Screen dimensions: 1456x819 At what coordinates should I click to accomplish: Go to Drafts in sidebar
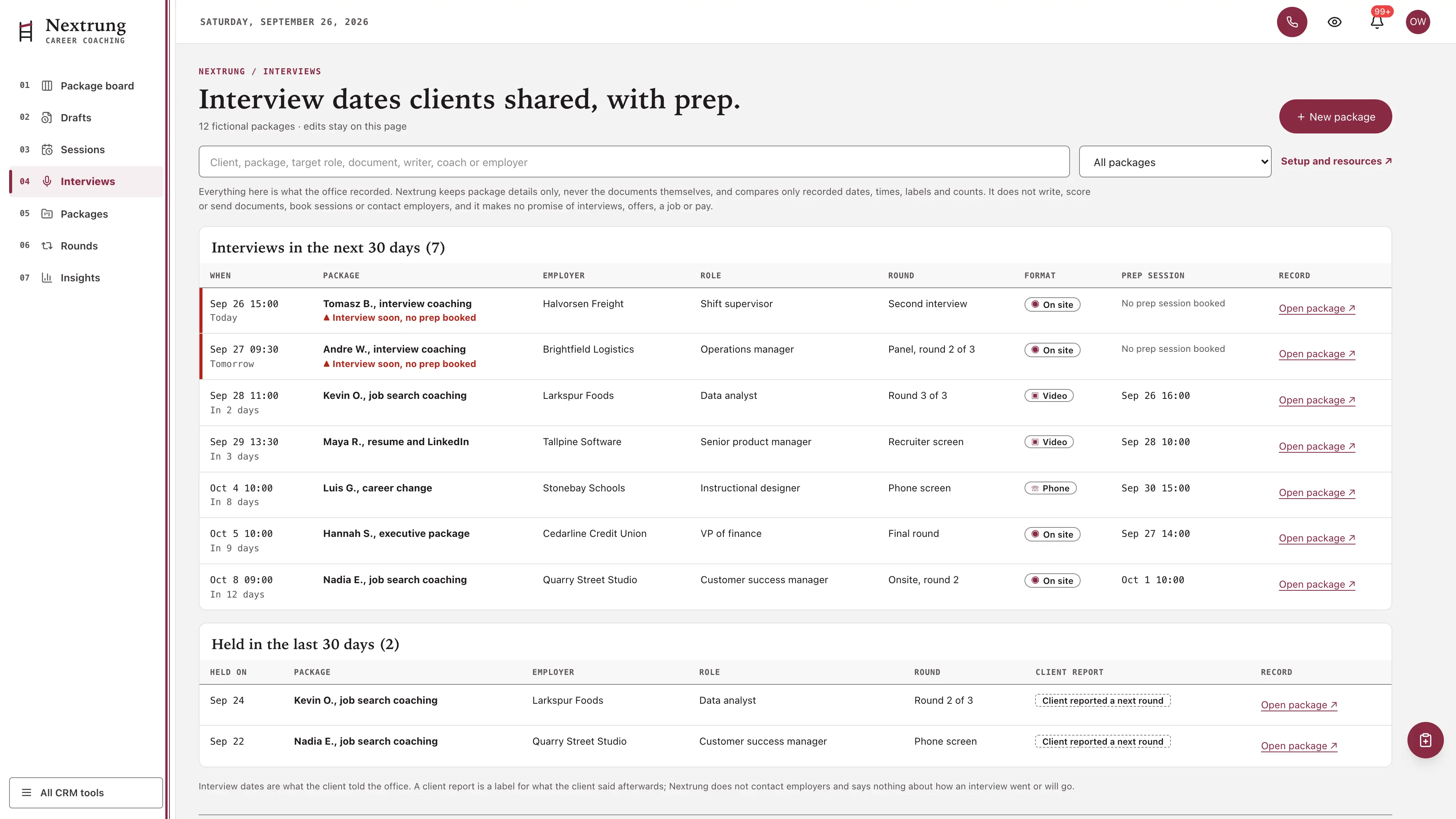point(86,118)
